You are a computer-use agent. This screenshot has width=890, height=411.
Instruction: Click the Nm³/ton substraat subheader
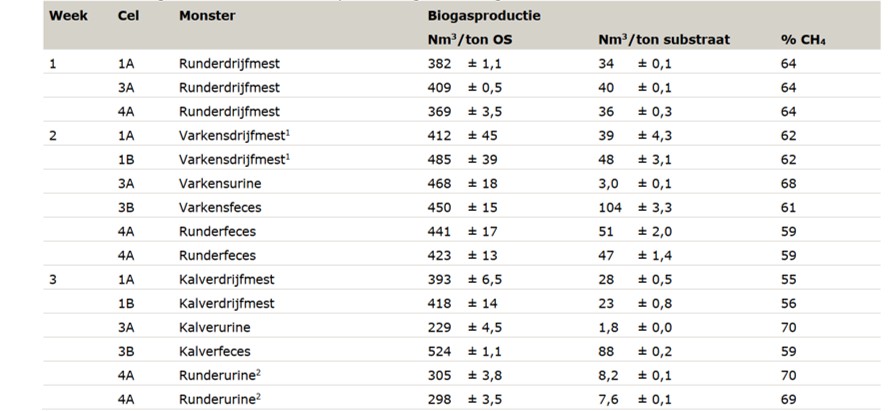(664, 40)
